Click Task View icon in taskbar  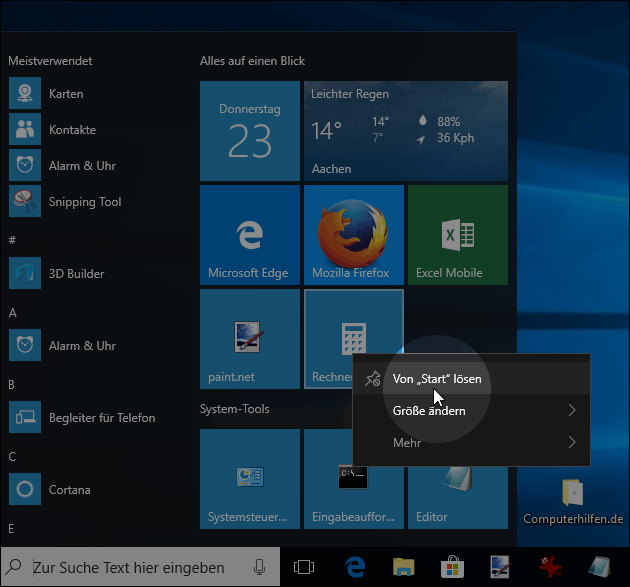point(304,567)
